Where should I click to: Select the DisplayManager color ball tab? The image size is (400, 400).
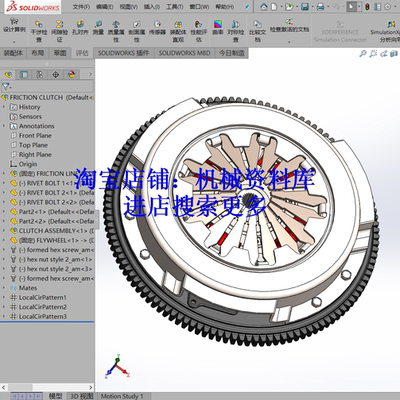(71, 74)
